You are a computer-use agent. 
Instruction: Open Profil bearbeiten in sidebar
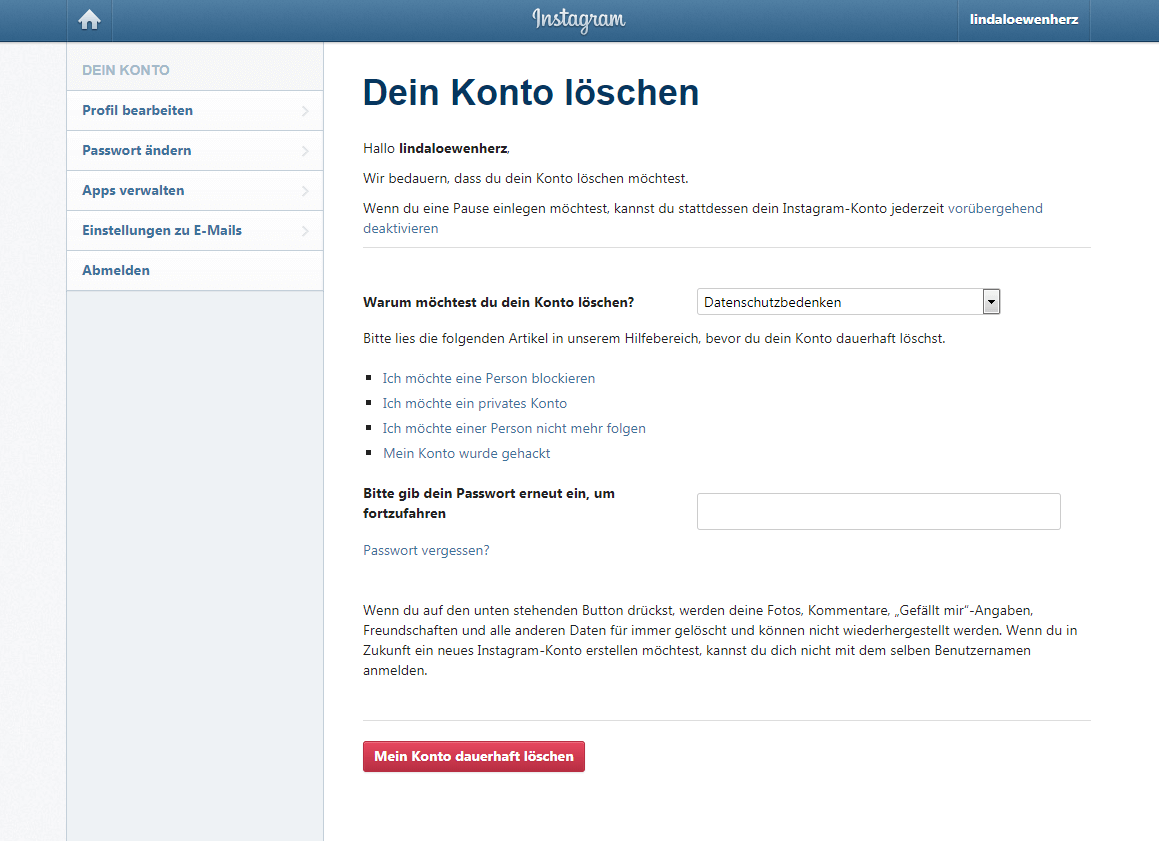click(138, 110)
